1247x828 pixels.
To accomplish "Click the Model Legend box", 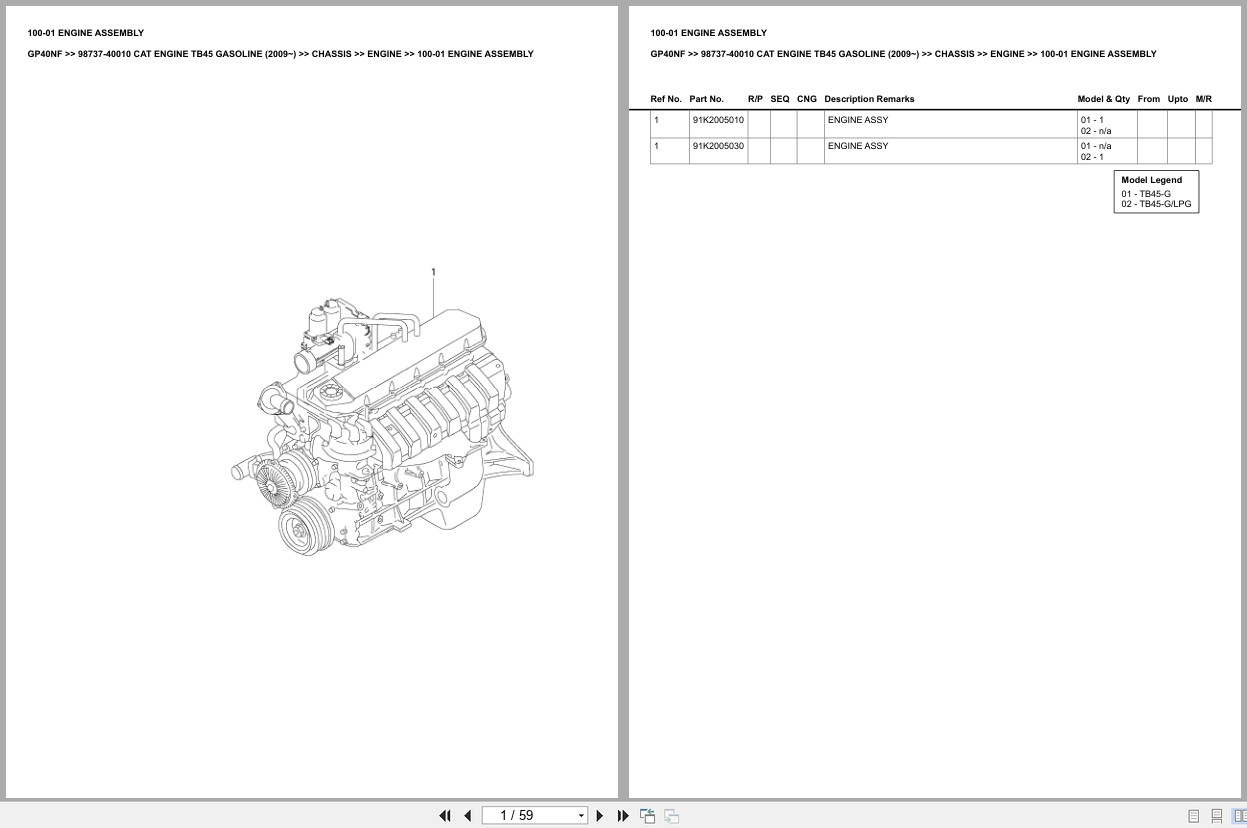I will (1156, 192).
